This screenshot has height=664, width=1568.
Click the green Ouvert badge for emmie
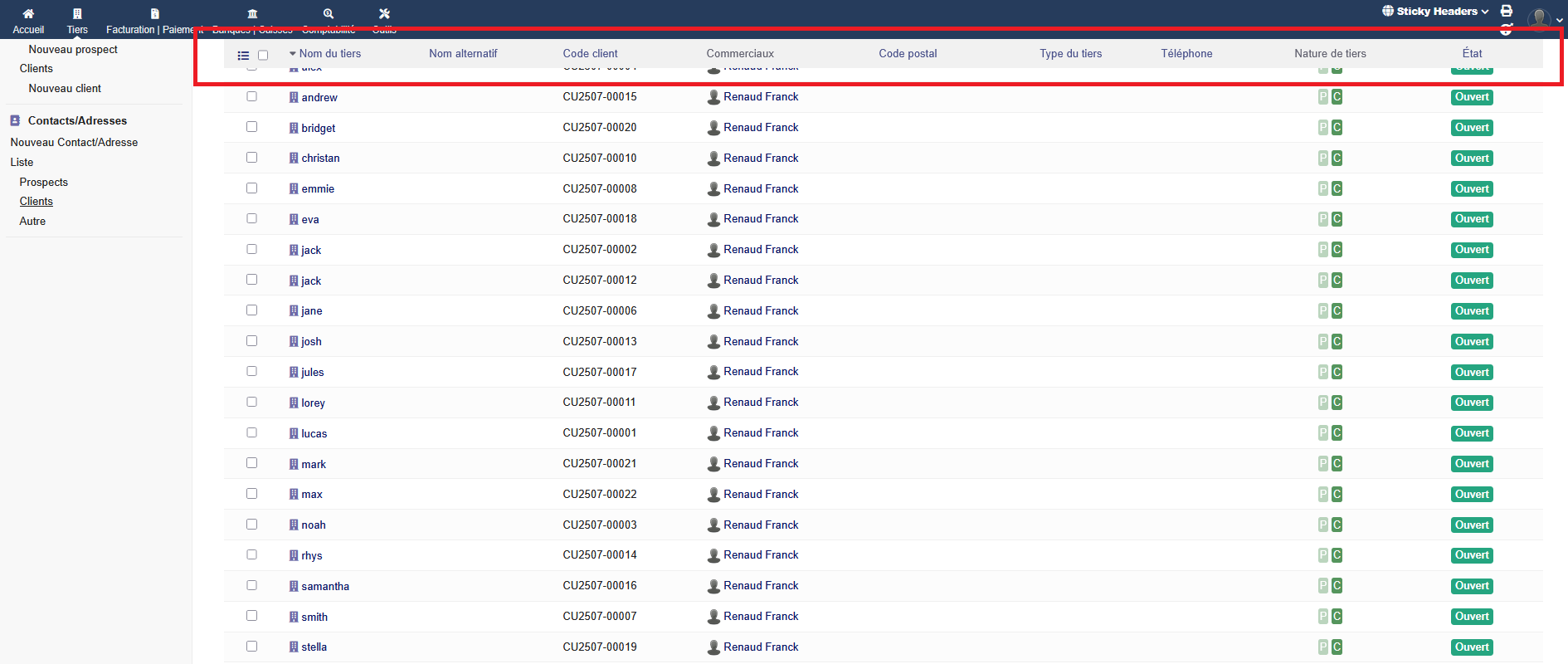coord(1471,188)
